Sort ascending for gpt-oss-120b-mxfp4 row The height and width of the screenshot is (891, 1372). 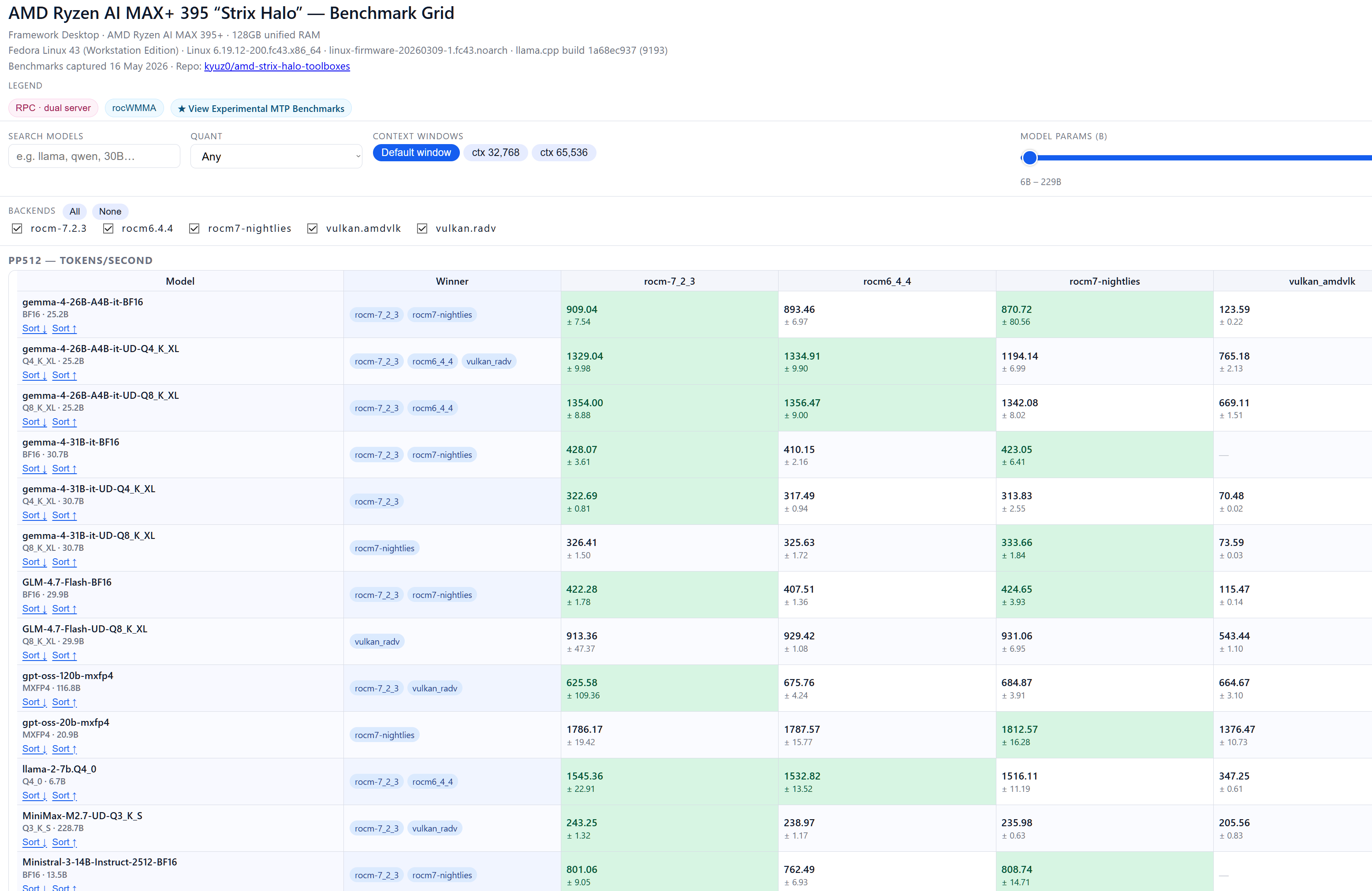click(64, 702)
